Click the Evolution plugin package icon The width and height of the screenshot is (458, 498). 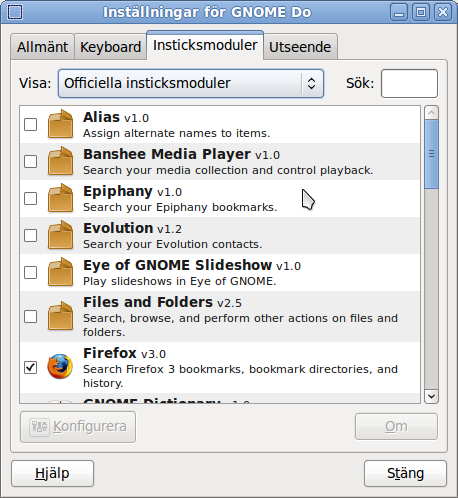coord(60,235)
